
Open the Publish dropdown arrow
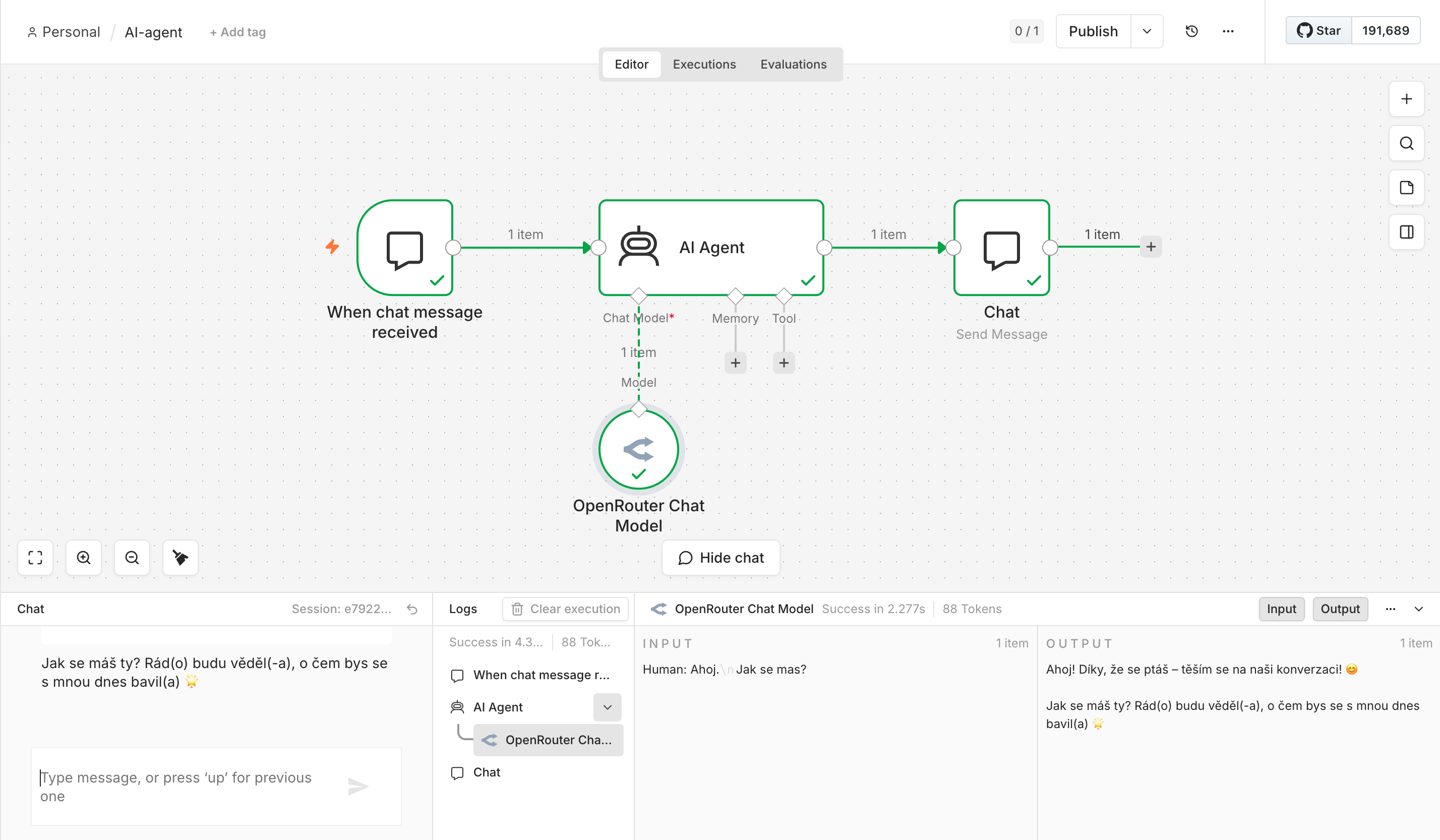click(x=1147, y=31)
